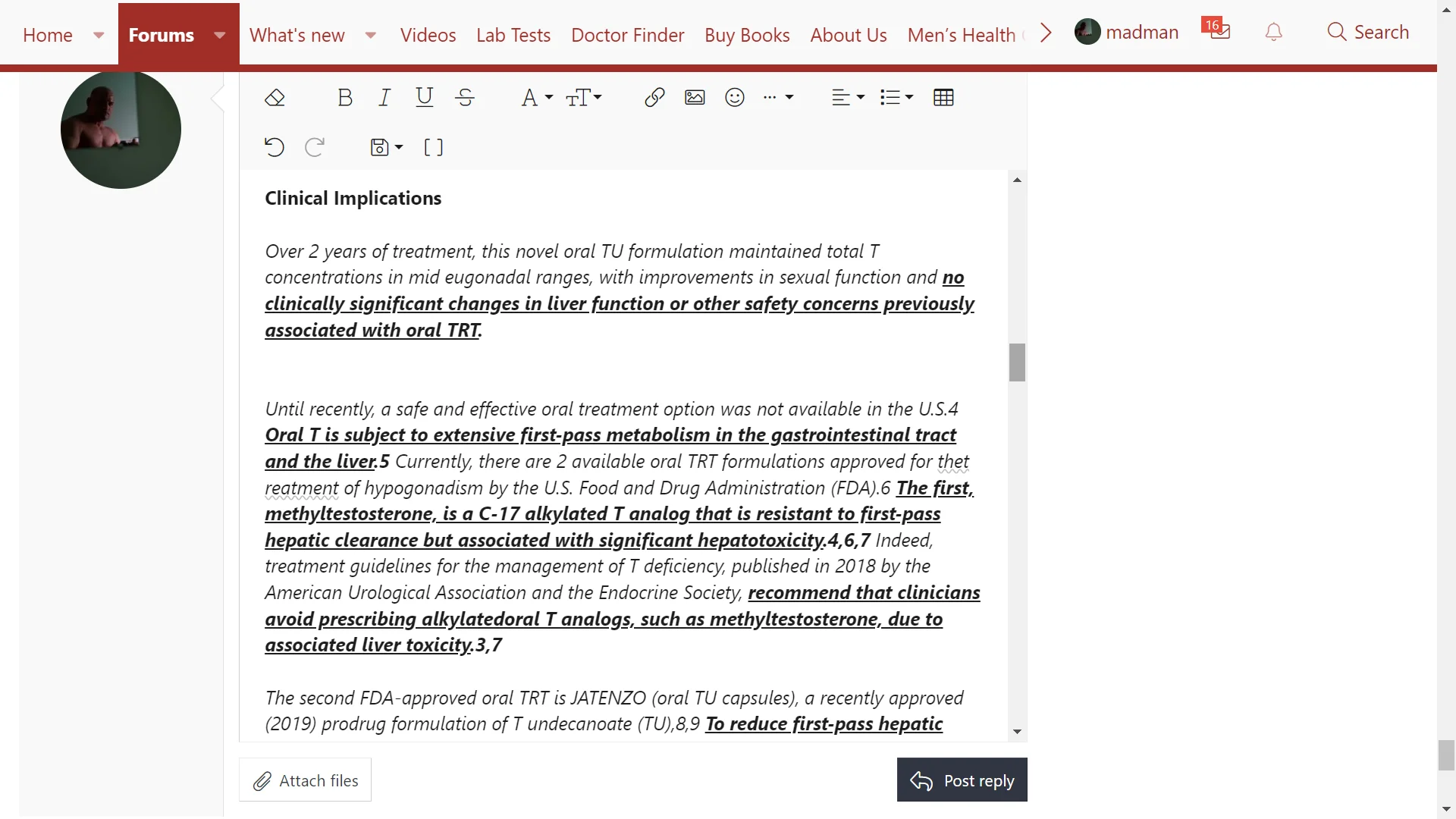Viewport: 1456px width, 819px height.
Task: Open the Home menu item
Action: click(48, 35)
